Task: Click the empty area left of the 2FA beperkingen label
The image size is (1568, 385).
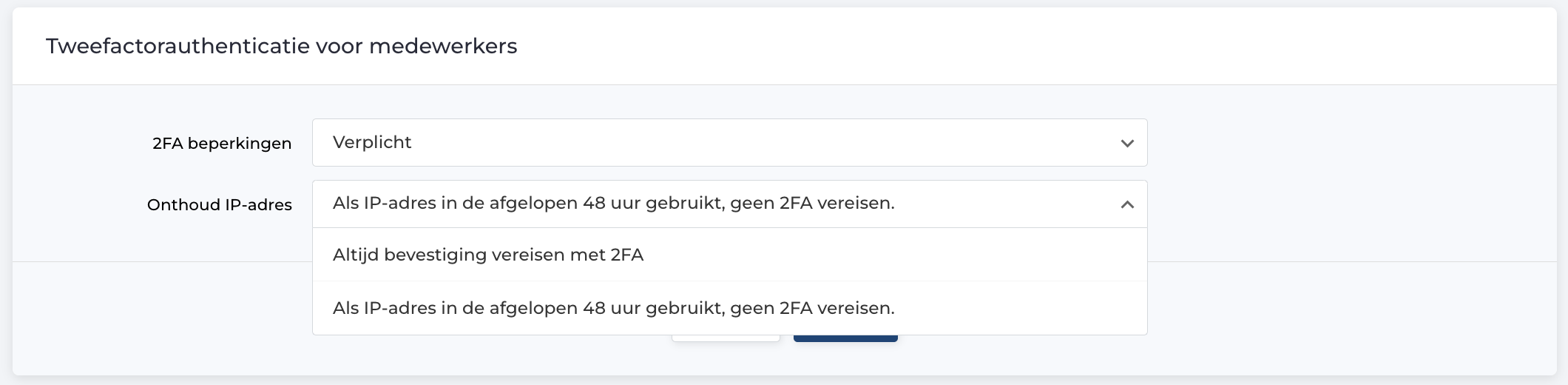Action: [x=81, y=143]
